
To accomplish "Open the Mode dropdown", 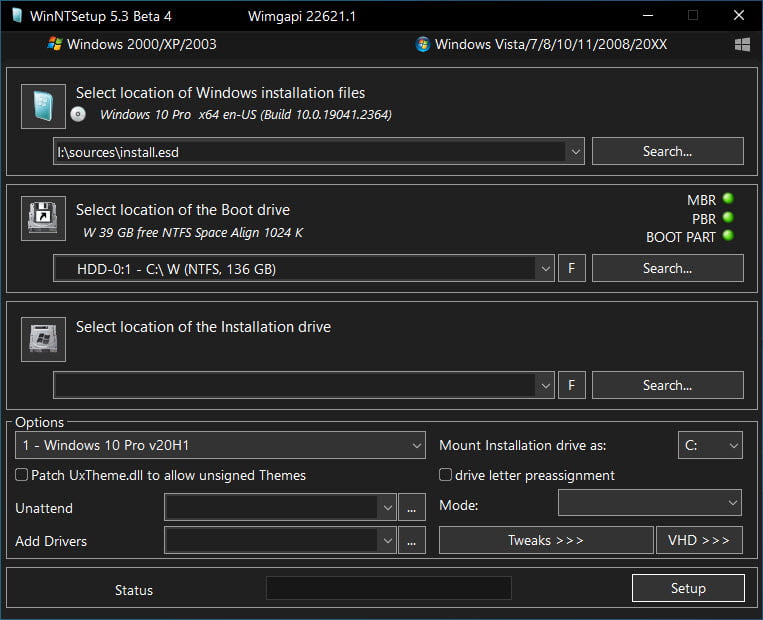I will (x=650, y=503).
